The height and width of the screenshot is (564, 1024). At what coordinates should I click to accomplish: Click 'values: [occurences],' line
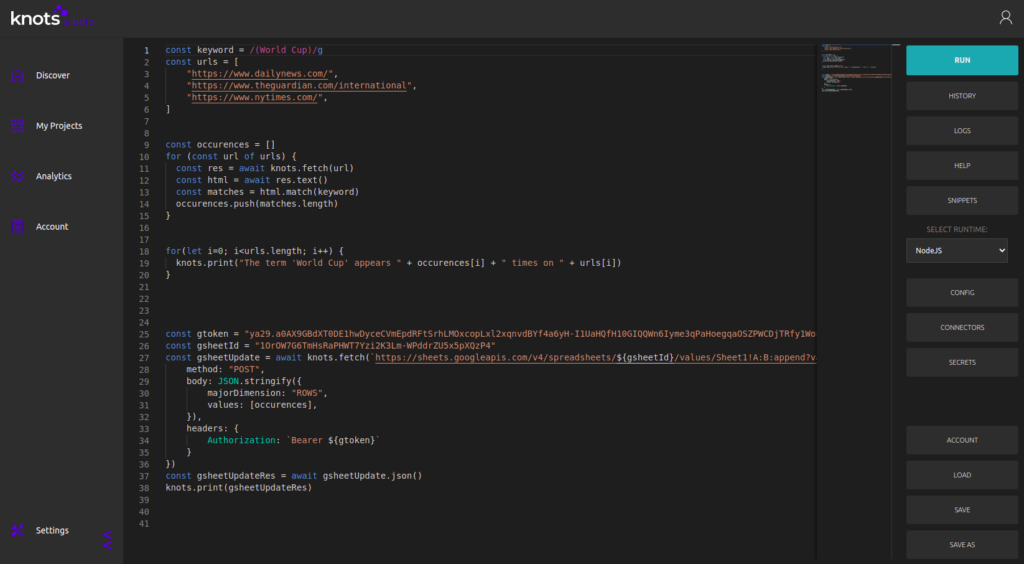pos(262,405)
